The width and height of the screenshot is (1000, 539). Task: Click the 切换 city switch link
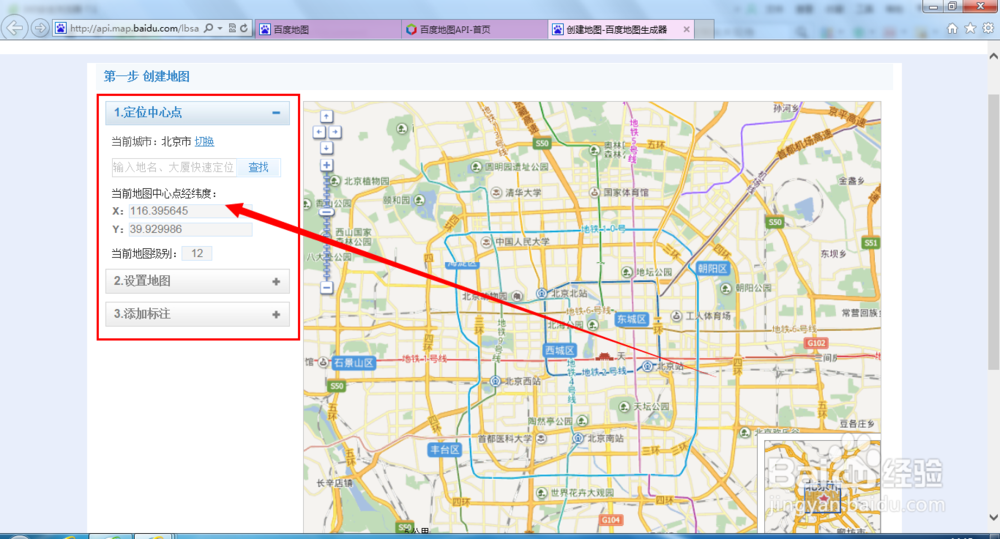204,142
